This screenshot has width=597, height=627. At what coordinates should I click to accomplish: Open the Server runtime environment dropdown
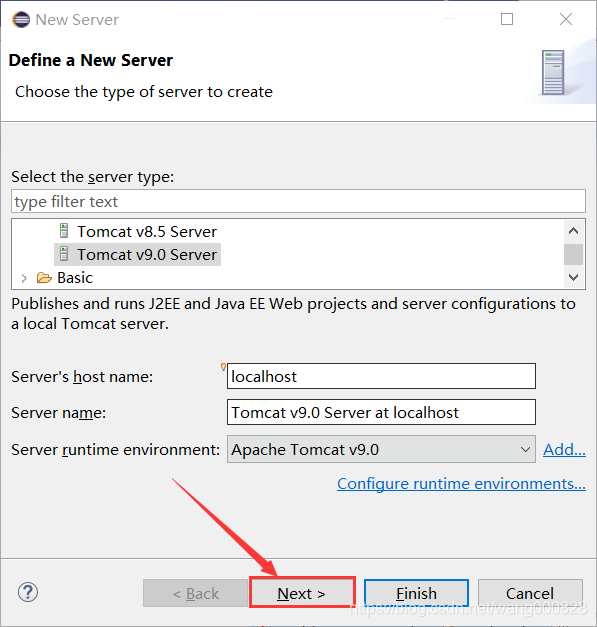click(x=381, y=449)
